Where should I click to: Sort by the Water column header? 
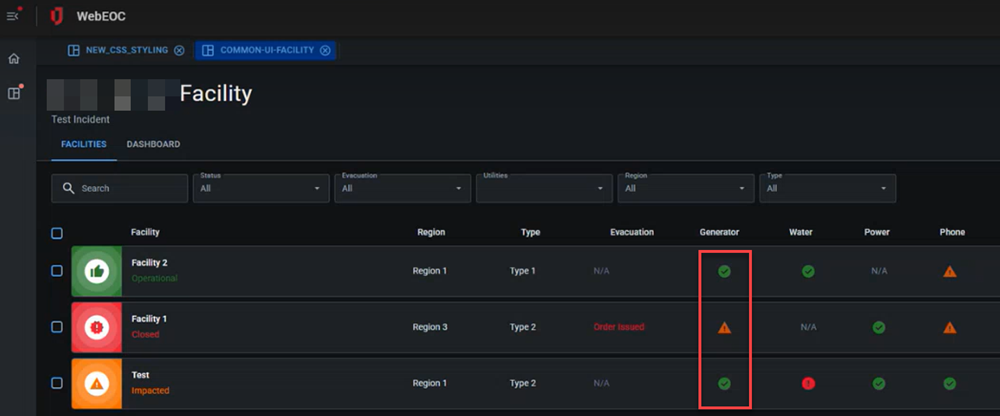coord(800,232)
